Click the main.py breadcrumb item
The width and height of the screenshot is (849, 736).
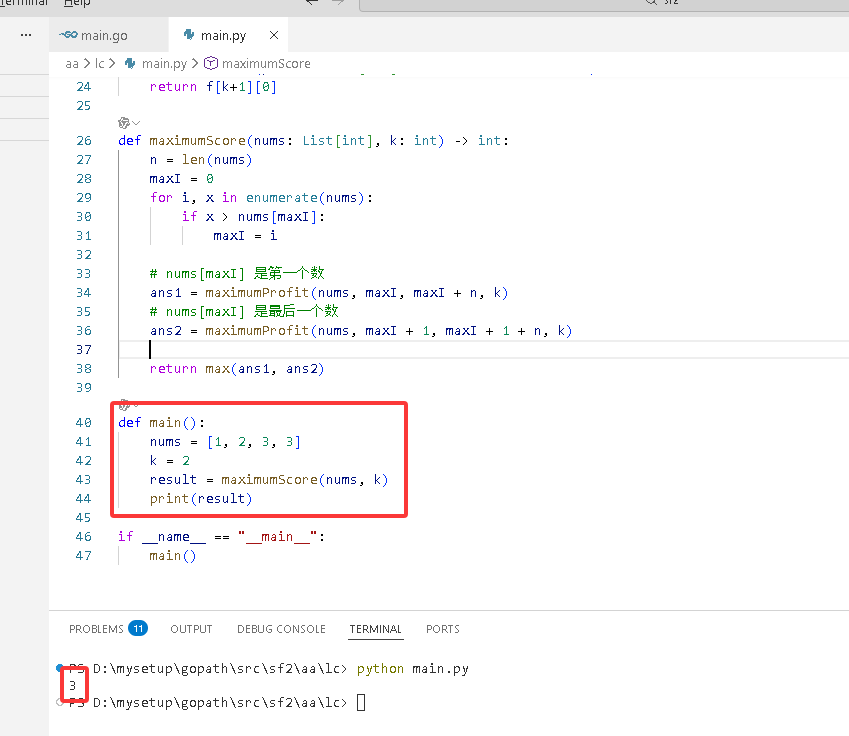pos(164,64)
